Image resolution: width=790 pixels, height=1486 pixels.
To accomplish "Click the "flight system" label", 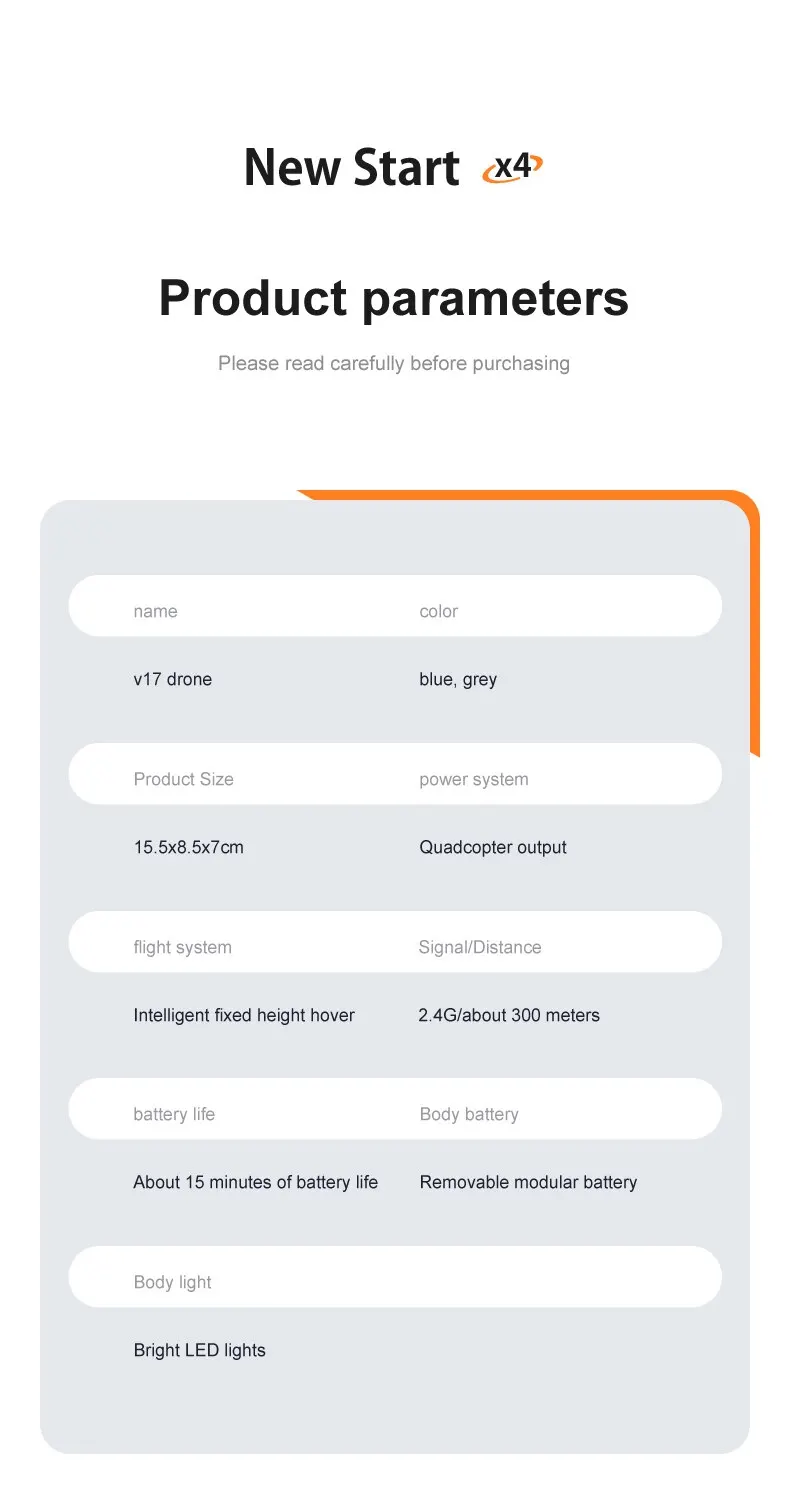I will [x=182, y=947].
